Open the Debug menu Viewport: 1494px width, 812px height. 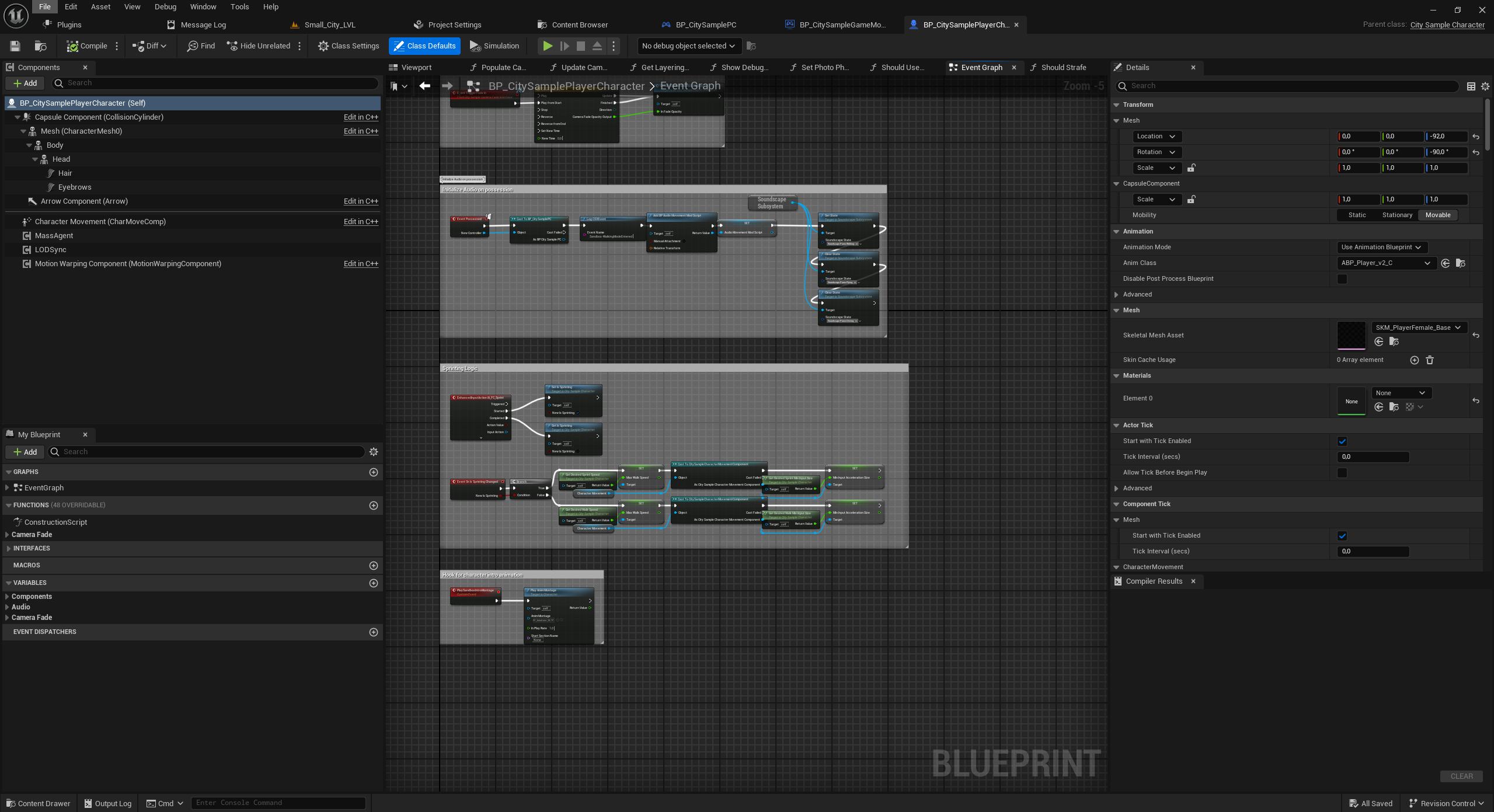click(x=165, y=7)
